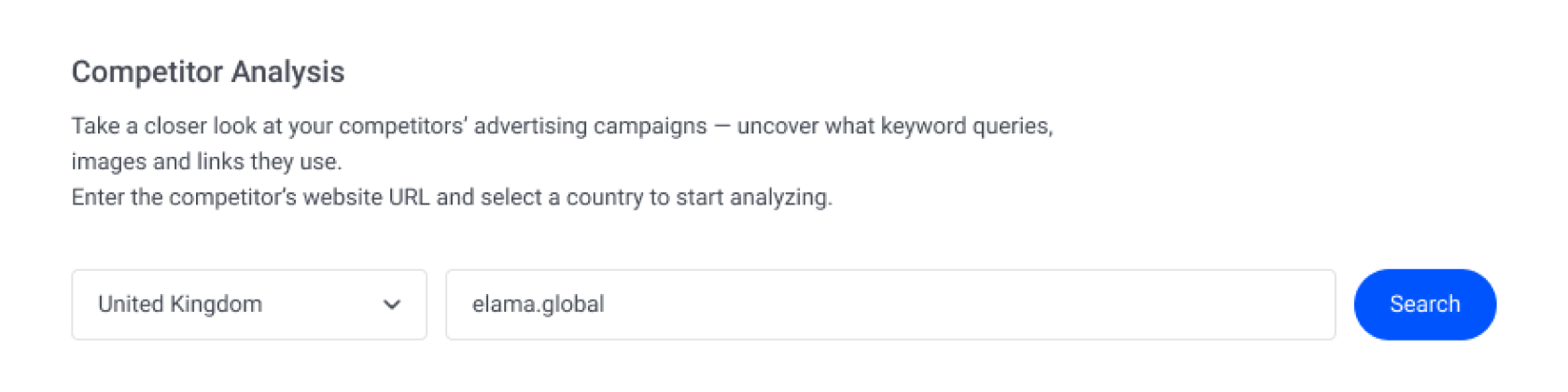
Task: Select the United Kingdom label in dropdown
Action: (x=180, y=304)
